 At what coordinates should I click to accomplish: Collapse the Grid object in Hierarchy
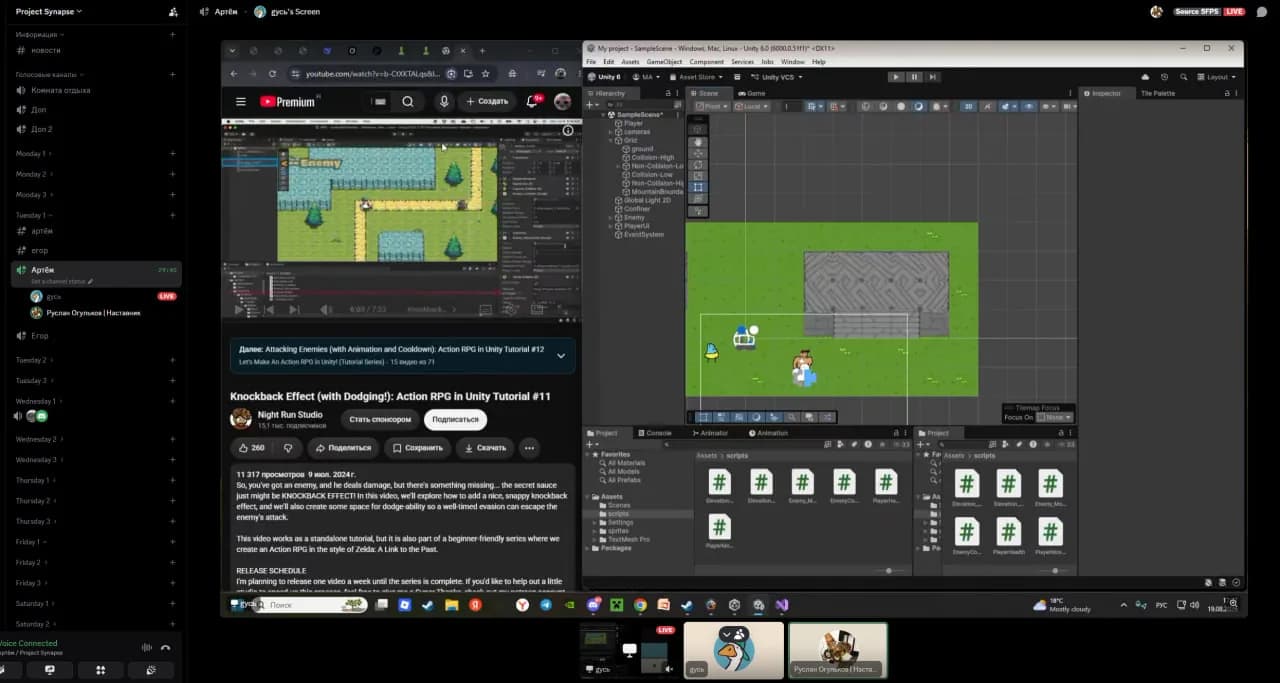(612, 140)
